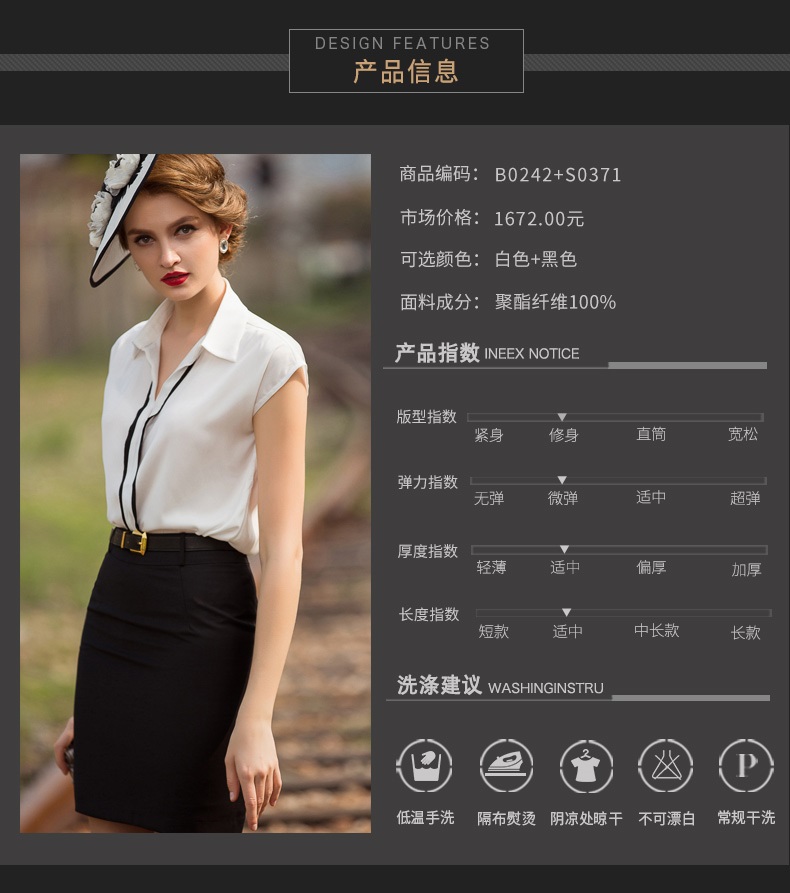This screenshot has height=893, width=790.
Task: Click the 直筒 fit label
Action: (651, 435)
